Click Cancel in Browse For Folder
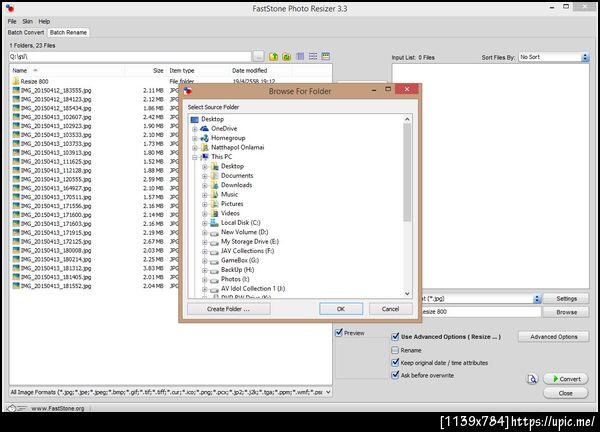600x432 pixels. tap(390, 309)
